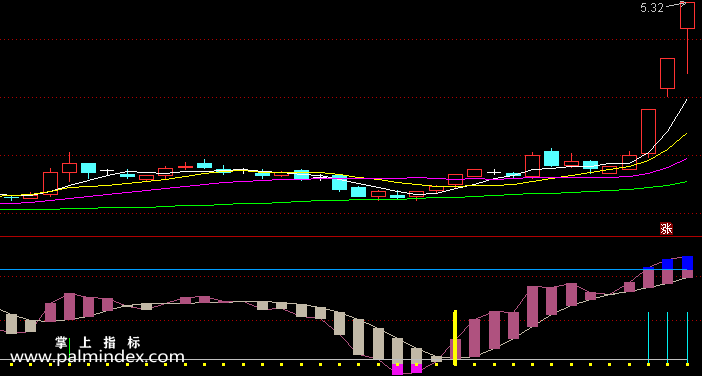Select the large cyan candlestick near right side

[552, 158]
